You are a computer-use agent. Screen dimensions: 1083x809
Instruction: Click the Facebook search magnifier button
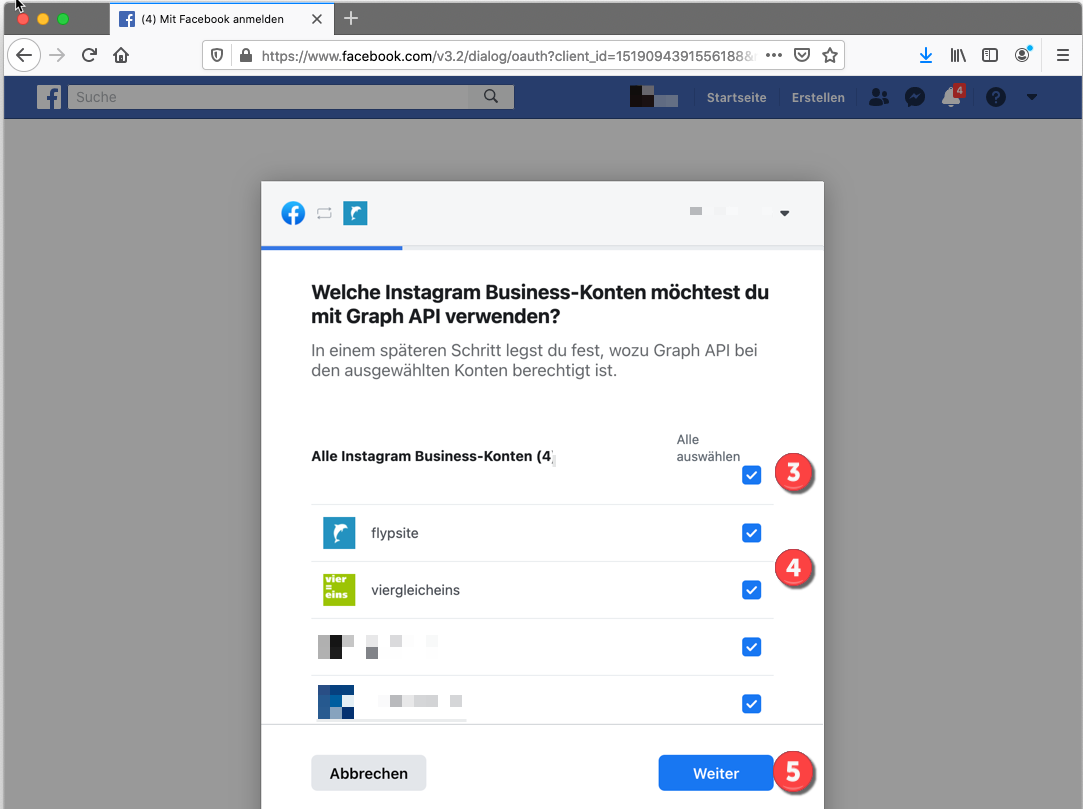(x=491, y=97)
